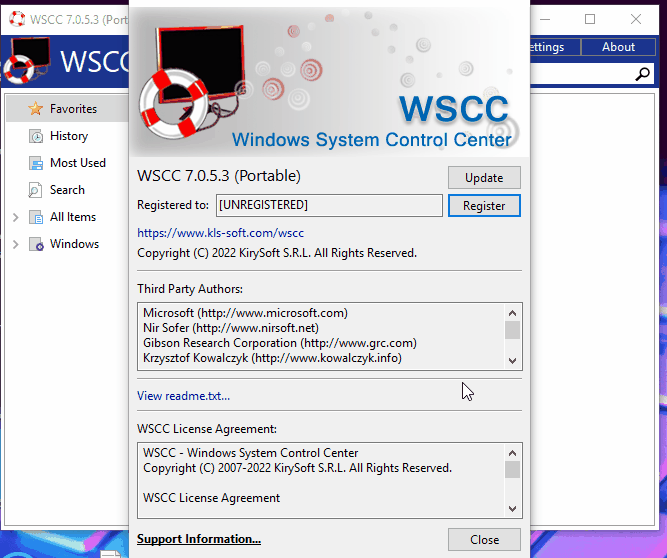Click scrollbar thumb of Third Party Authors list
The image size is (667, 558).
(513, 330)
